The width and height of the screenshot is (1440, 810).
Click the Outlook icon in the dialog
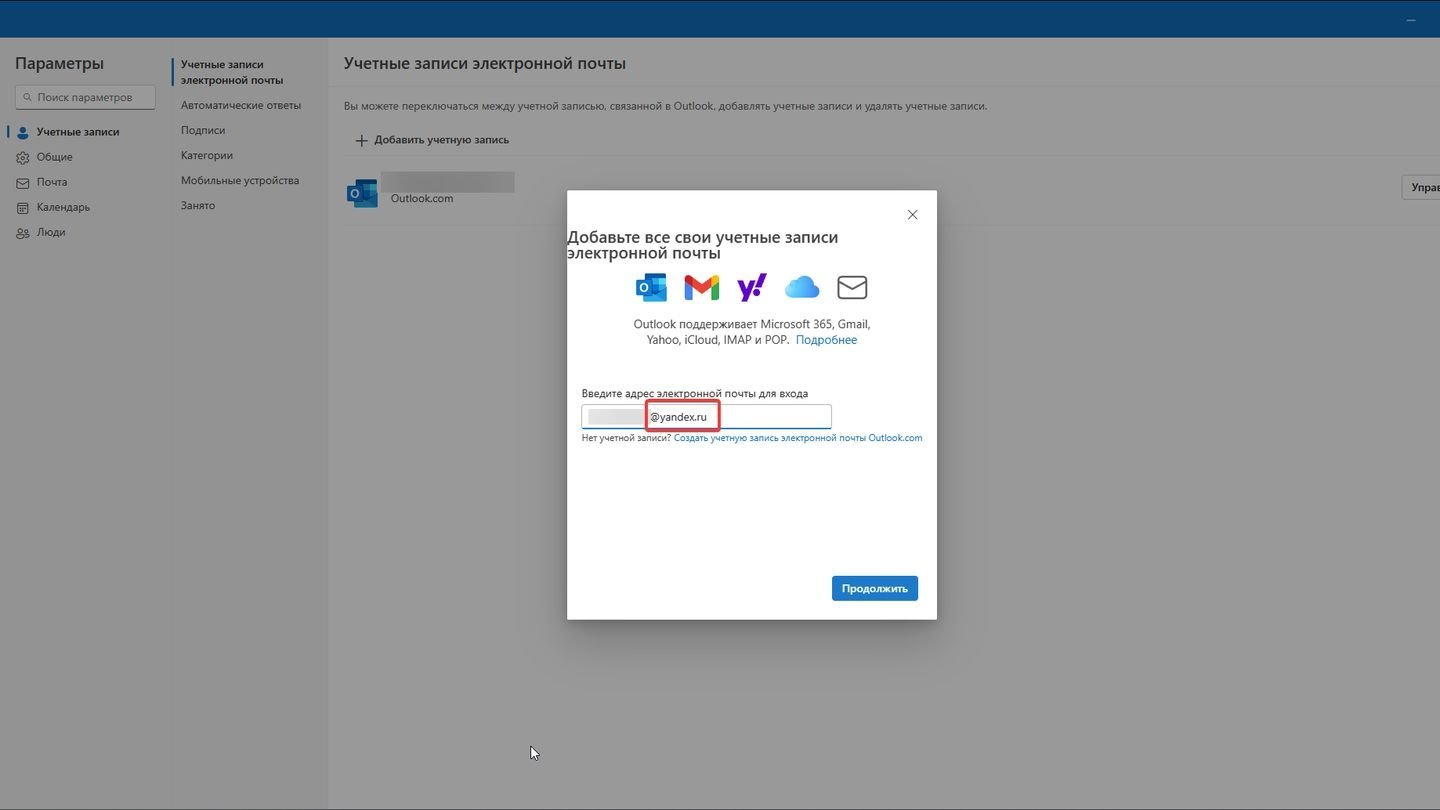[651, 287]
